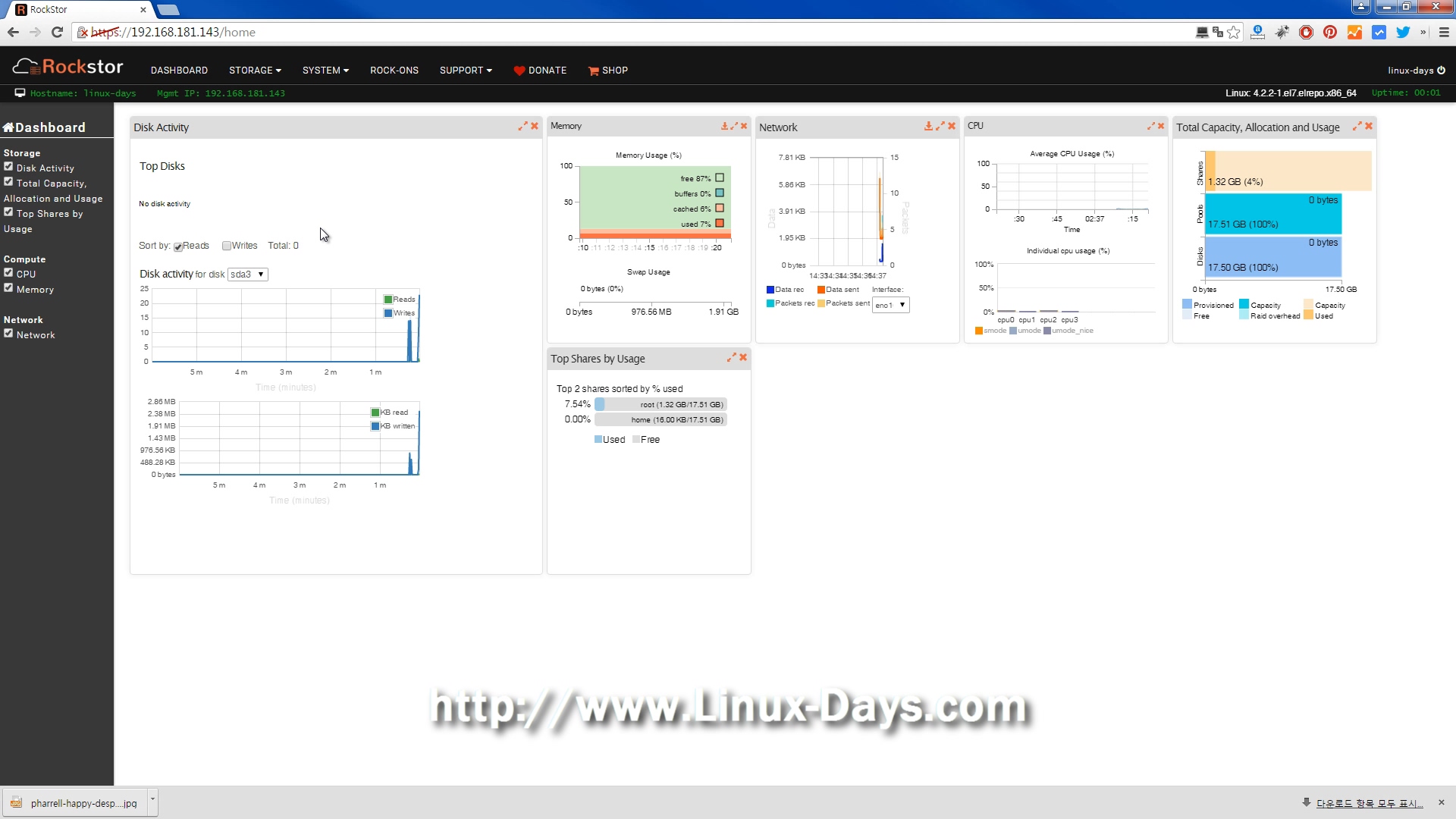Click the RockStor browser tab
Screen dimensions: 1456x819
click(80, 9)
